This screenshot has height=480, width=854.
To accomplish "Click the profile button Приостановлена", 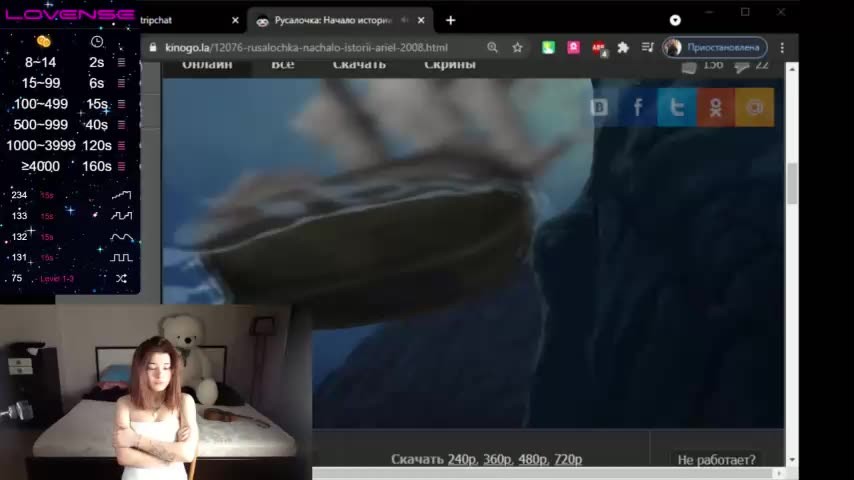I will click(x=715, y=47).
